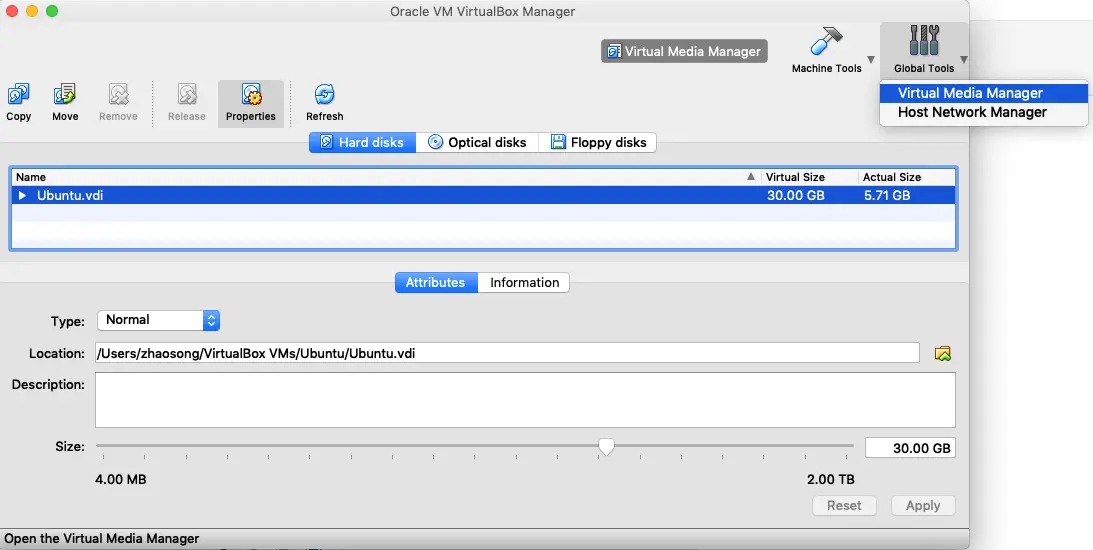Click the 30.00 GB virtual size cell
This screenshot has width=1093, height=550.
tap(795, 195)
